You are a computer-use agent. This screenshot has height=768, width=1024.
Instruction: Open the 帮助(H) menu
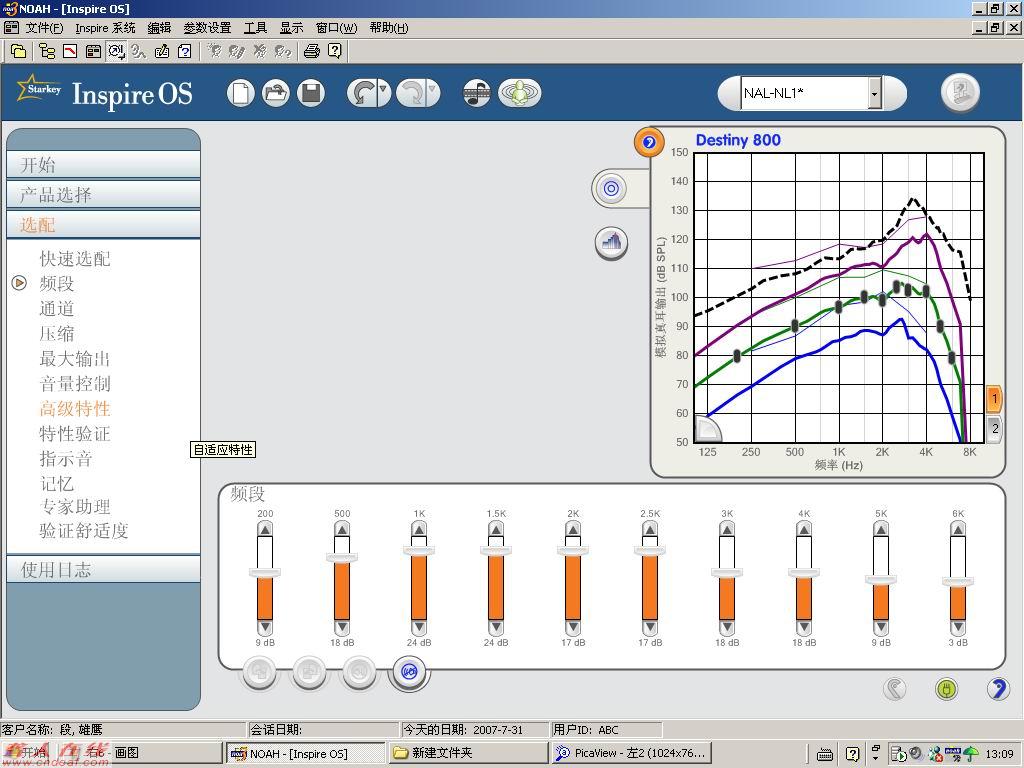pos(389,27)
